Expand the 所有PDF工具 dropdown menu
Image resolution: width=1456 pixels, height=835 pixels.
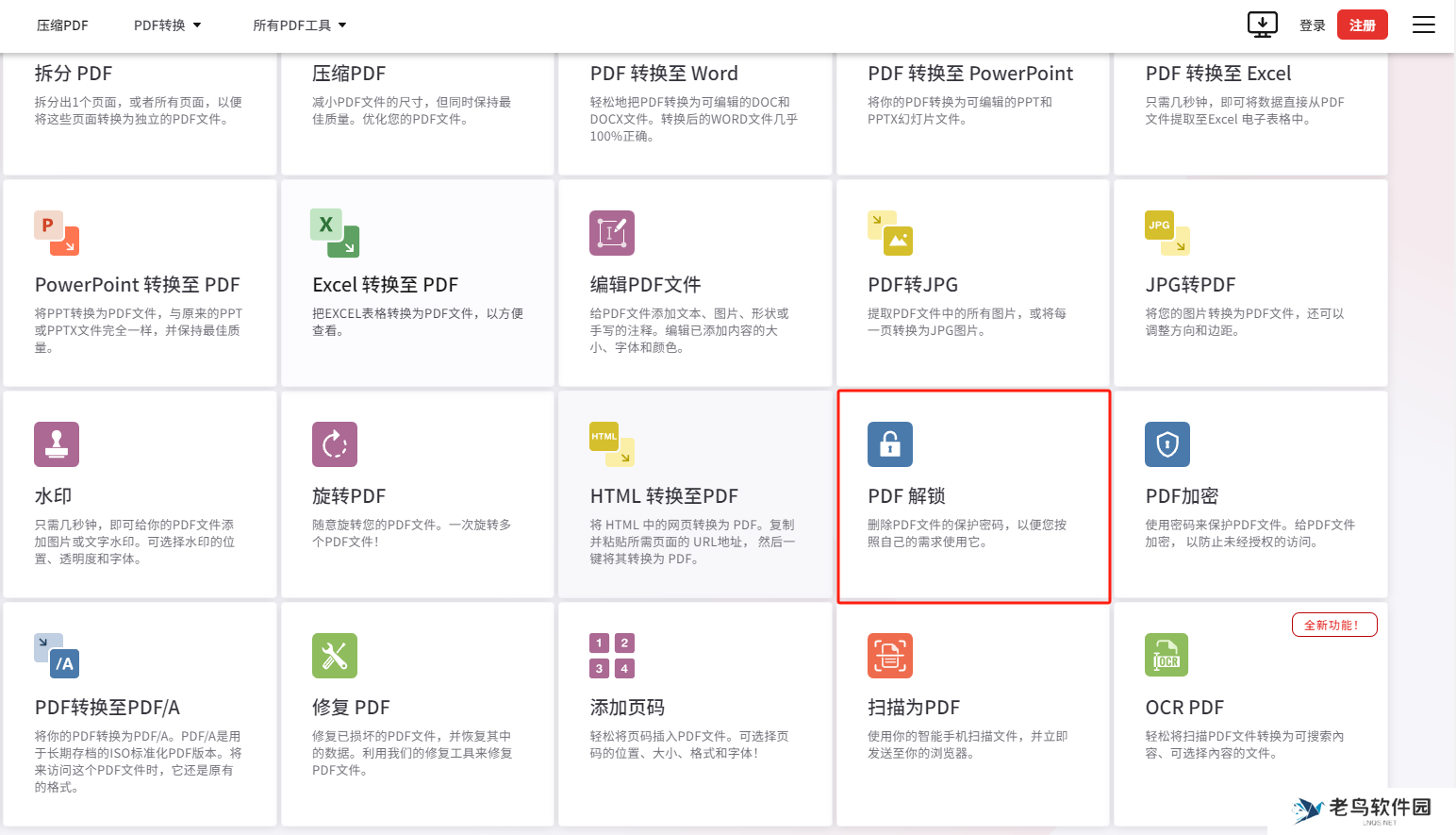pyautogui.click(x=299, y=25)
